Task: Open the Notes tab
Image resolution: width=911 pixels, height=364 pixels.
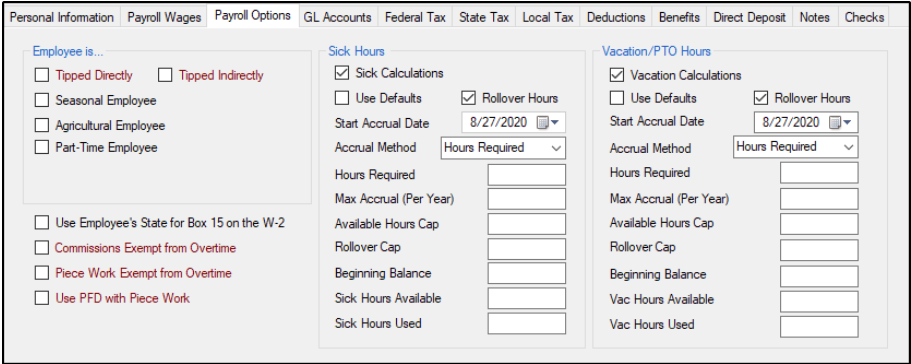Action: tap(815, 17)
